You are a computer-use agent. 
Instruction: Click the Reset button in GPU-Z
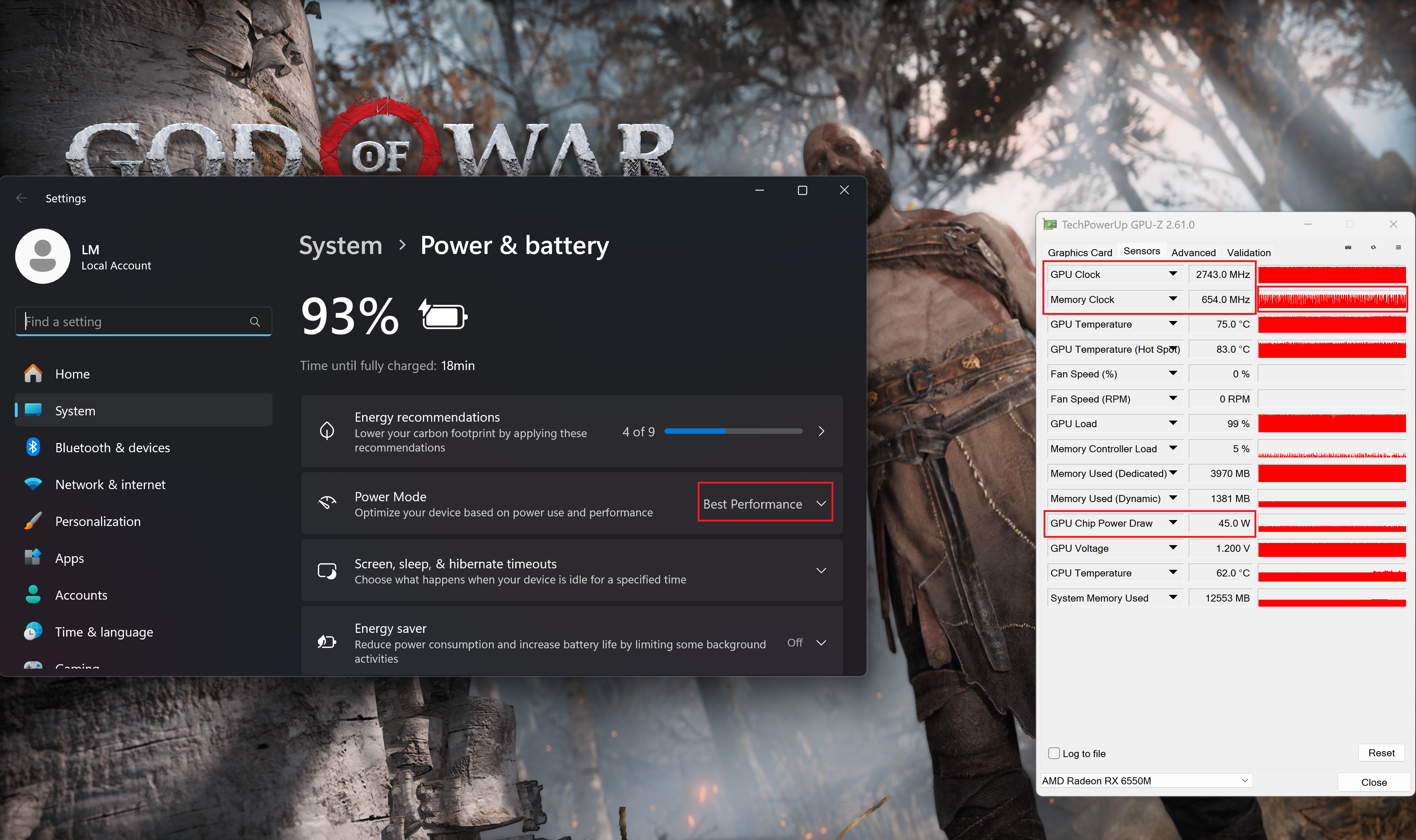[1381, 753]
